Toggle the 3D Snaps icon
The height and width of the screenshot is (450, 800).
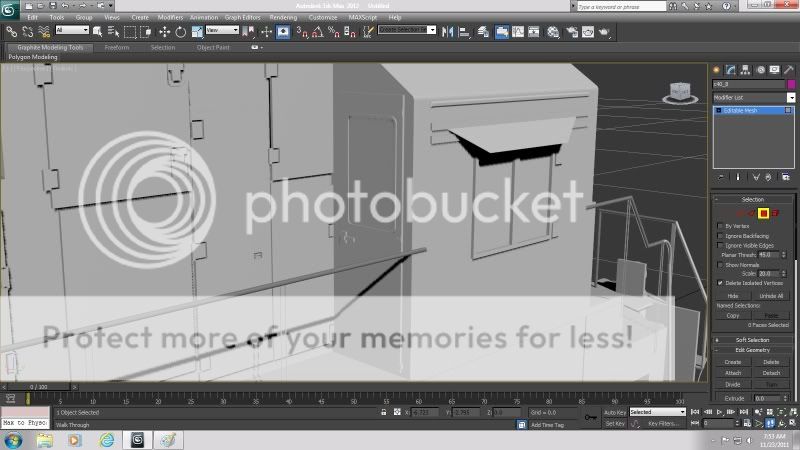coord(302,32)
